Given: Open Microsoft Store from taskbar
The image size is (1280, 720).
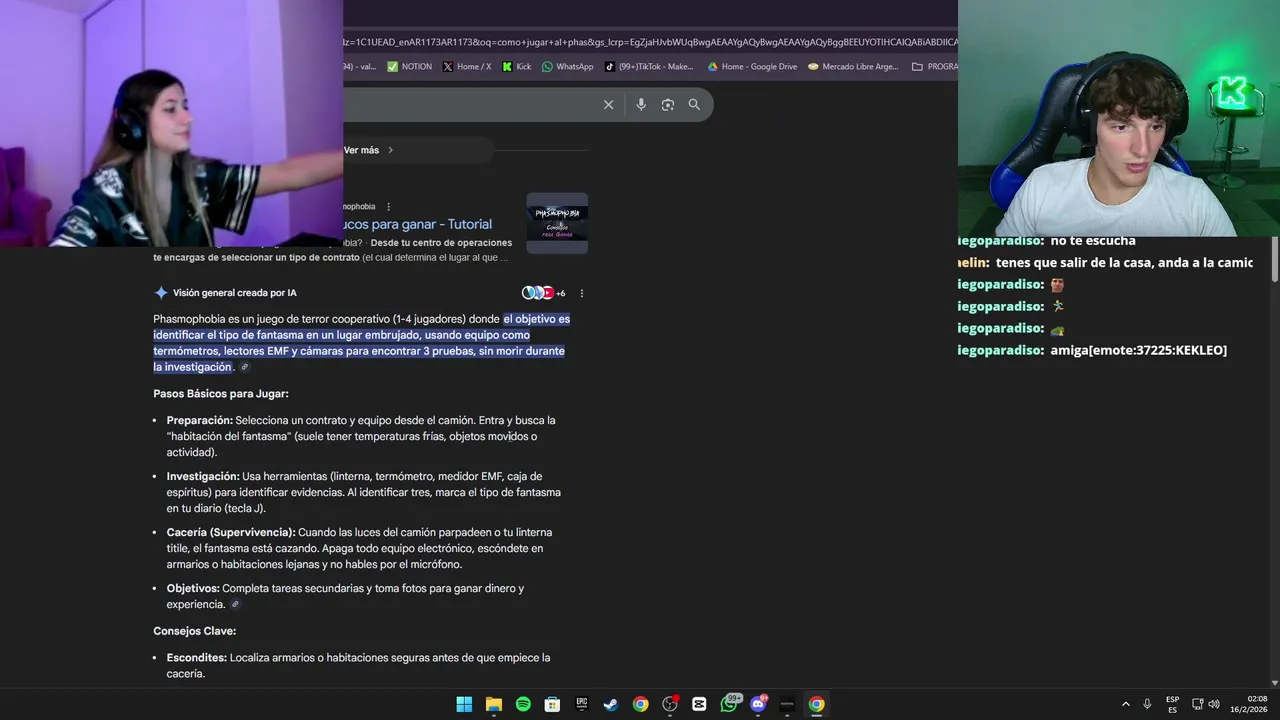Looking at the screenshot, I should pyautogui.click(x=552, y=704).
